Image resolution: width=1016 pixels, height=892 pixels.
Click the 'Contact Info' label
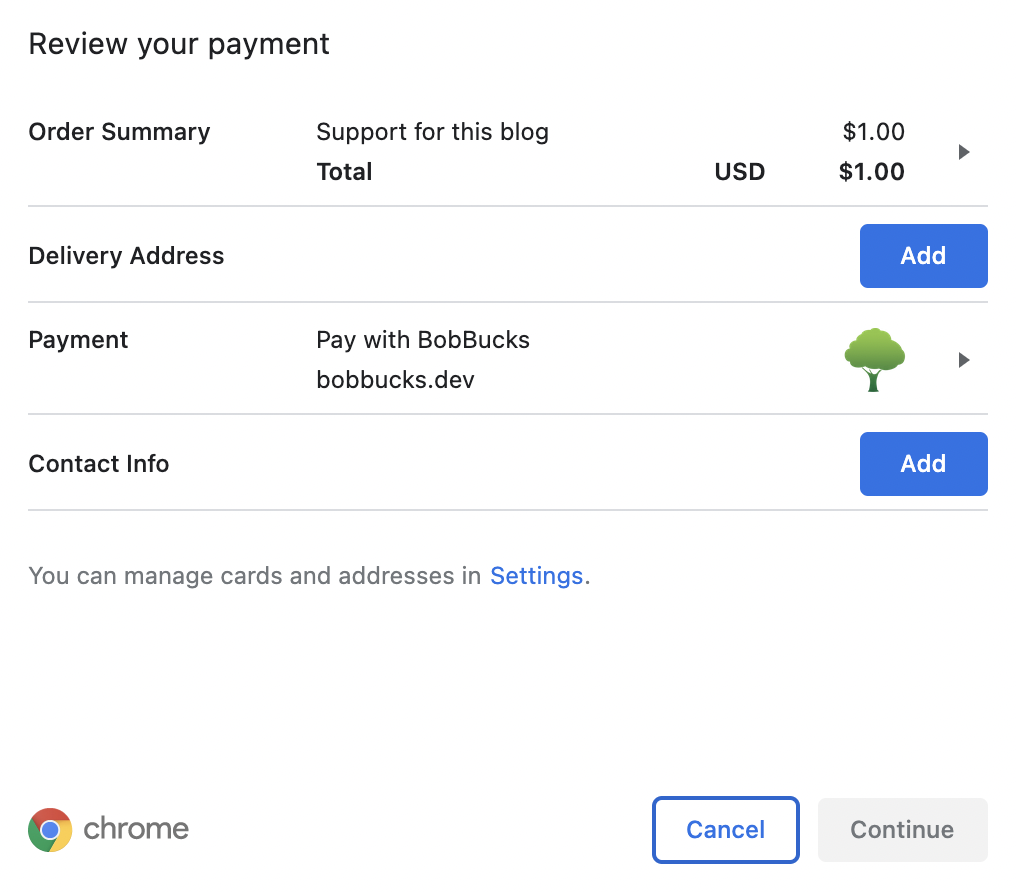(x=98, y=464)
